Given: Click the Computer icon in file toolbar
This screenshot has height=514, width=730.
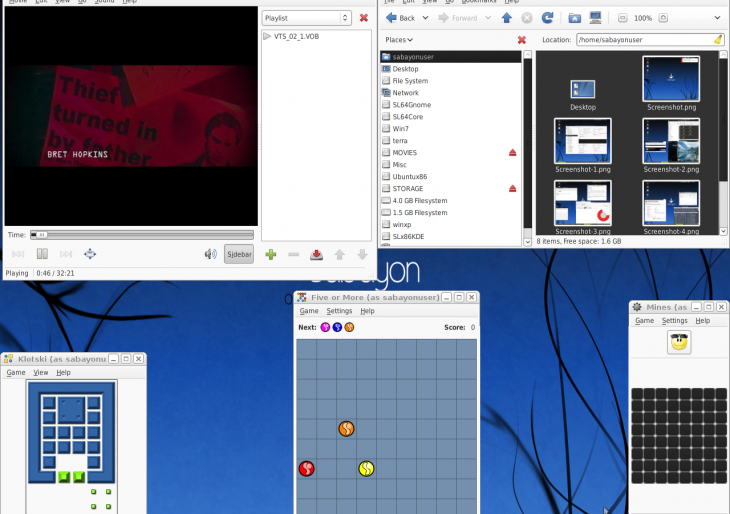Looking at the screenshot, I should click(x=596, y=18).
